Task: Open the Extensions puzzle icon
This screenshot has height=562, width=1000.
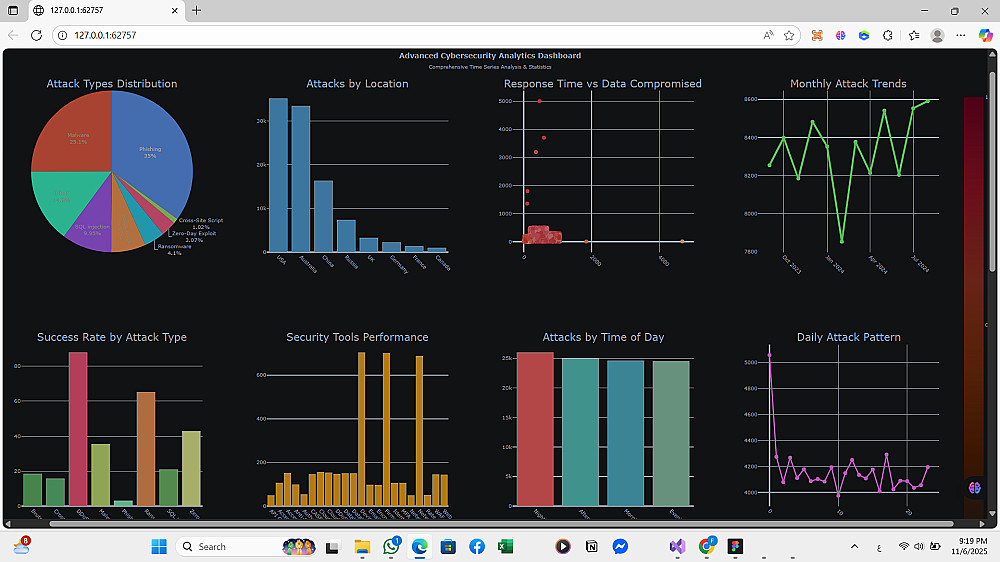Action: tap(888, 35)
